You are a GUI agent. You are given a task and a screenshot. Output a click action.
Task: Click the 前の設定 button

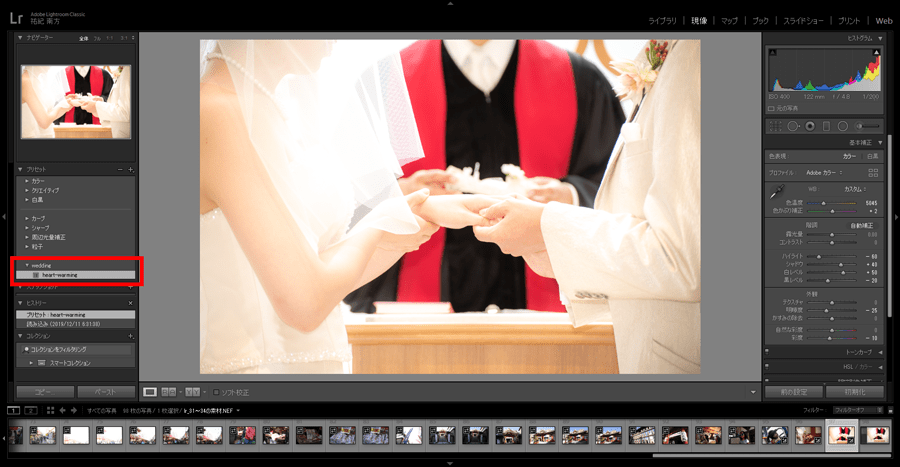(x=794, y=392)
